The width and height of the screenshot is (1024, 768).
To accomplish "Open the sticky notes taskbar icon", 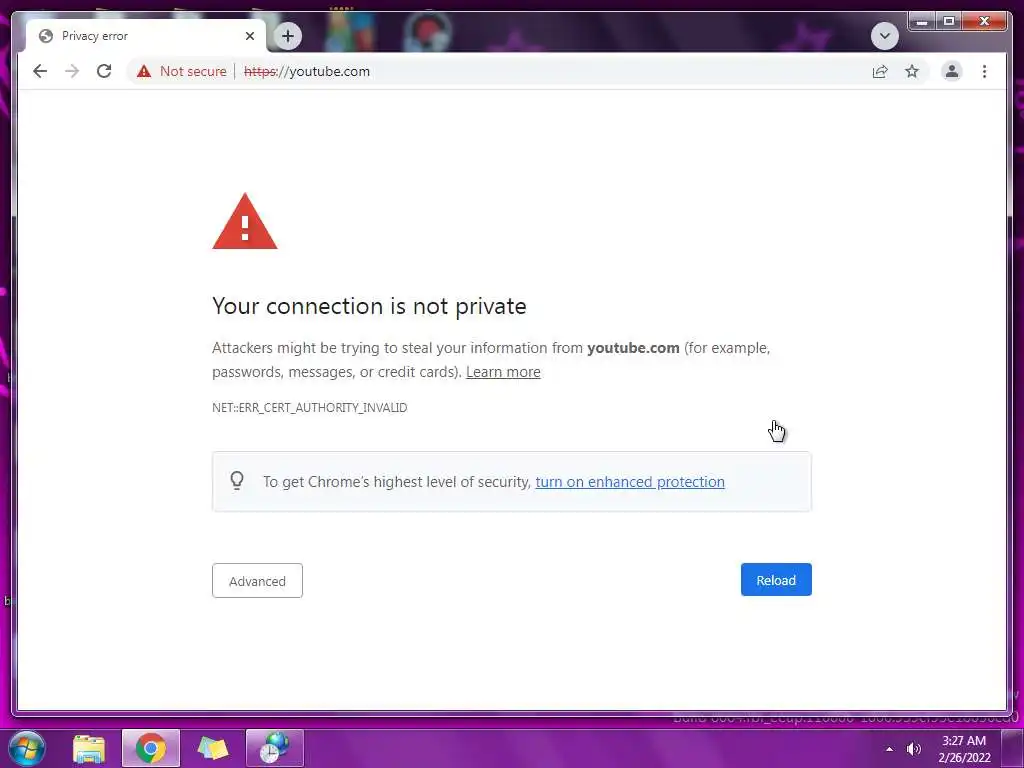I will [x=213, y=748].
